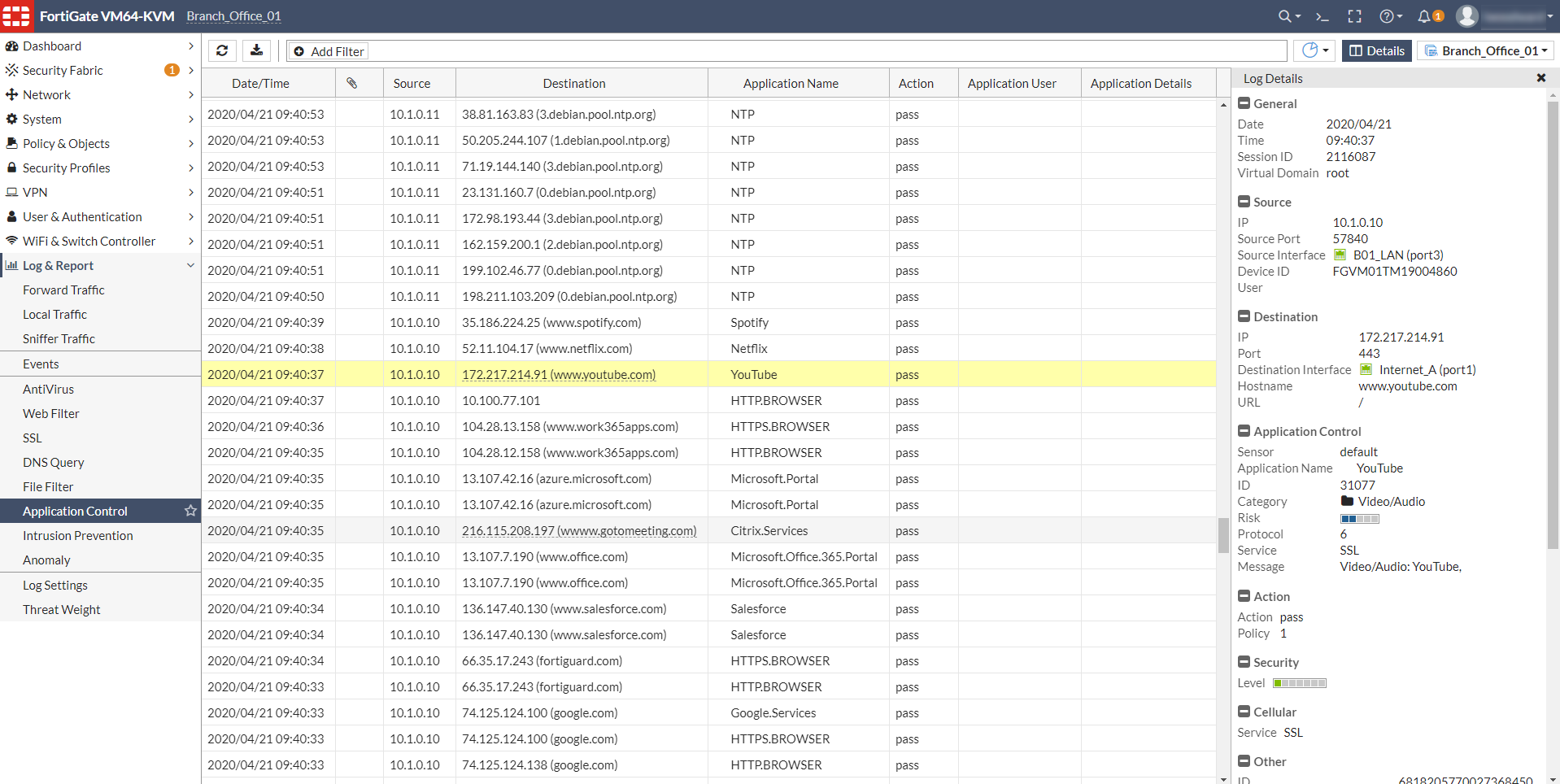Screen dimensions: 1560x784
Task: Click the Security Fabric sidebar icon
Action: [x=11, y=71]
